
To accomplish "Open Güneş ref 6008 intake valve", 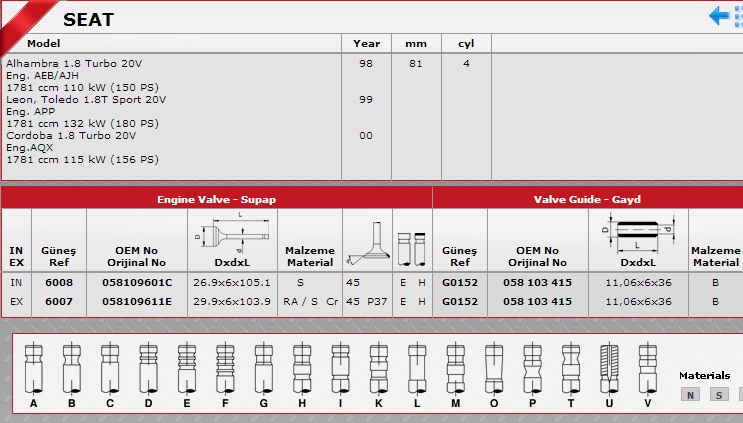I will coord(59,283).
